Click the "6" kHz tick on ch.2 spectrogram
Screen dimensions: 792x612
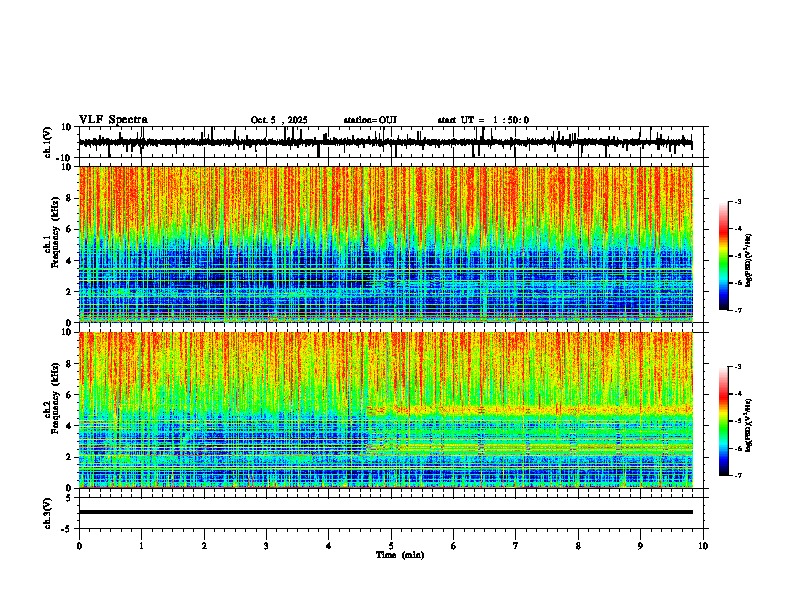(69, 395)
